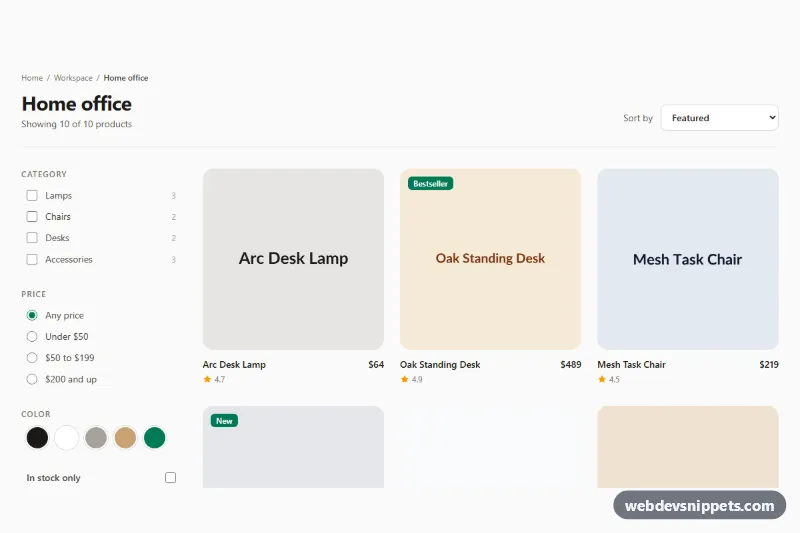Click the $219 price text
This screenshot has height=533, width=800.
click(x=768, y=365)
